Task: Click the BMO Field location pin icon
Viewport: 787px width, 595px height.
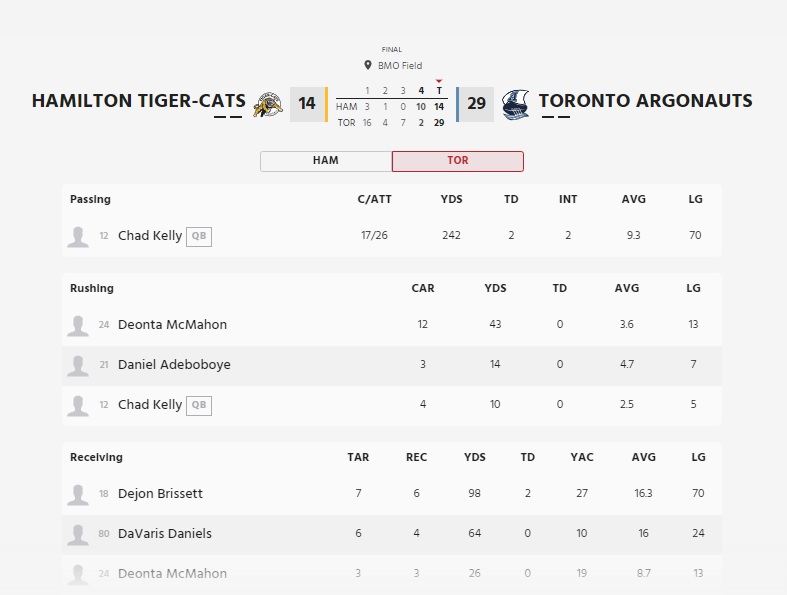Action: tap(368, 66)
